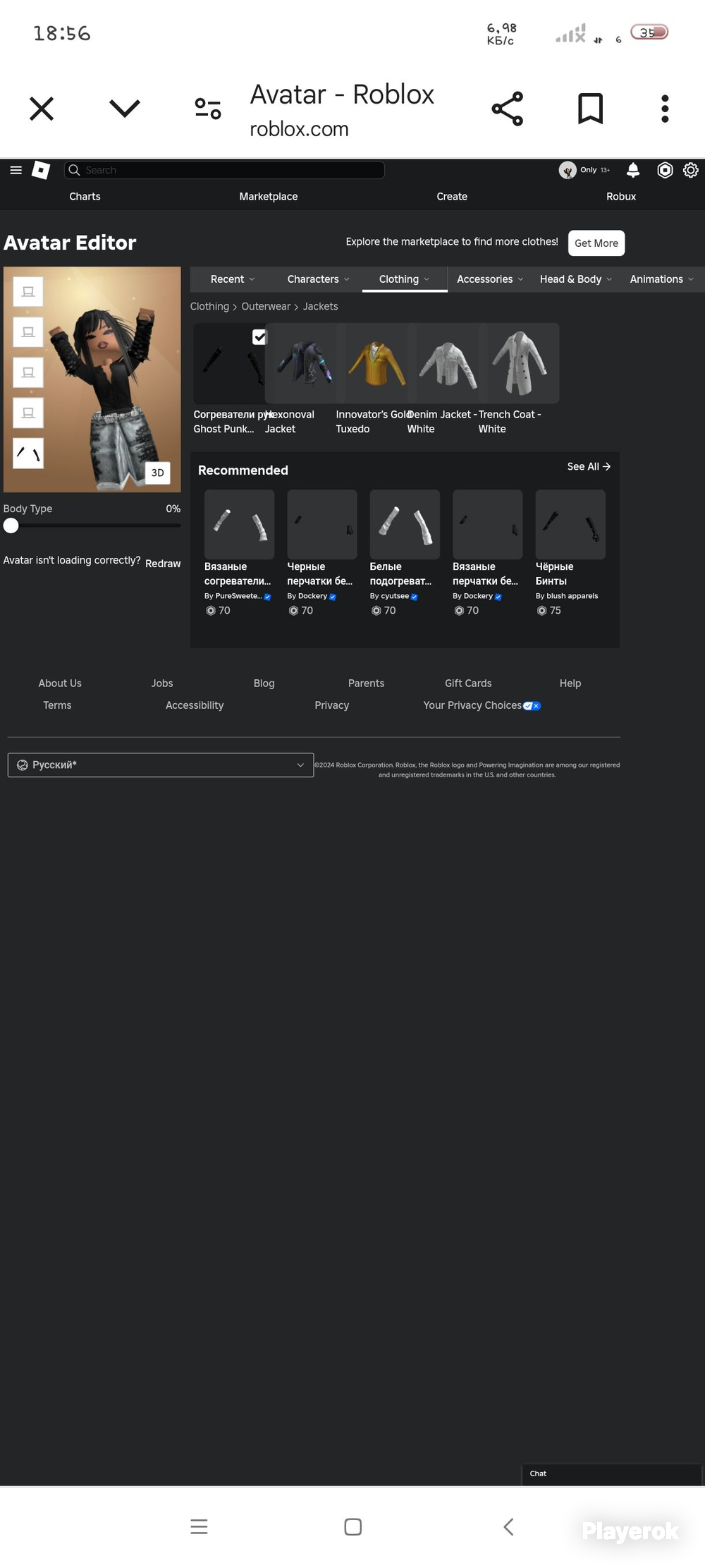705x1568 pixels.
Task: Expand the Animations dropdown tab
Action: [662, 279]
